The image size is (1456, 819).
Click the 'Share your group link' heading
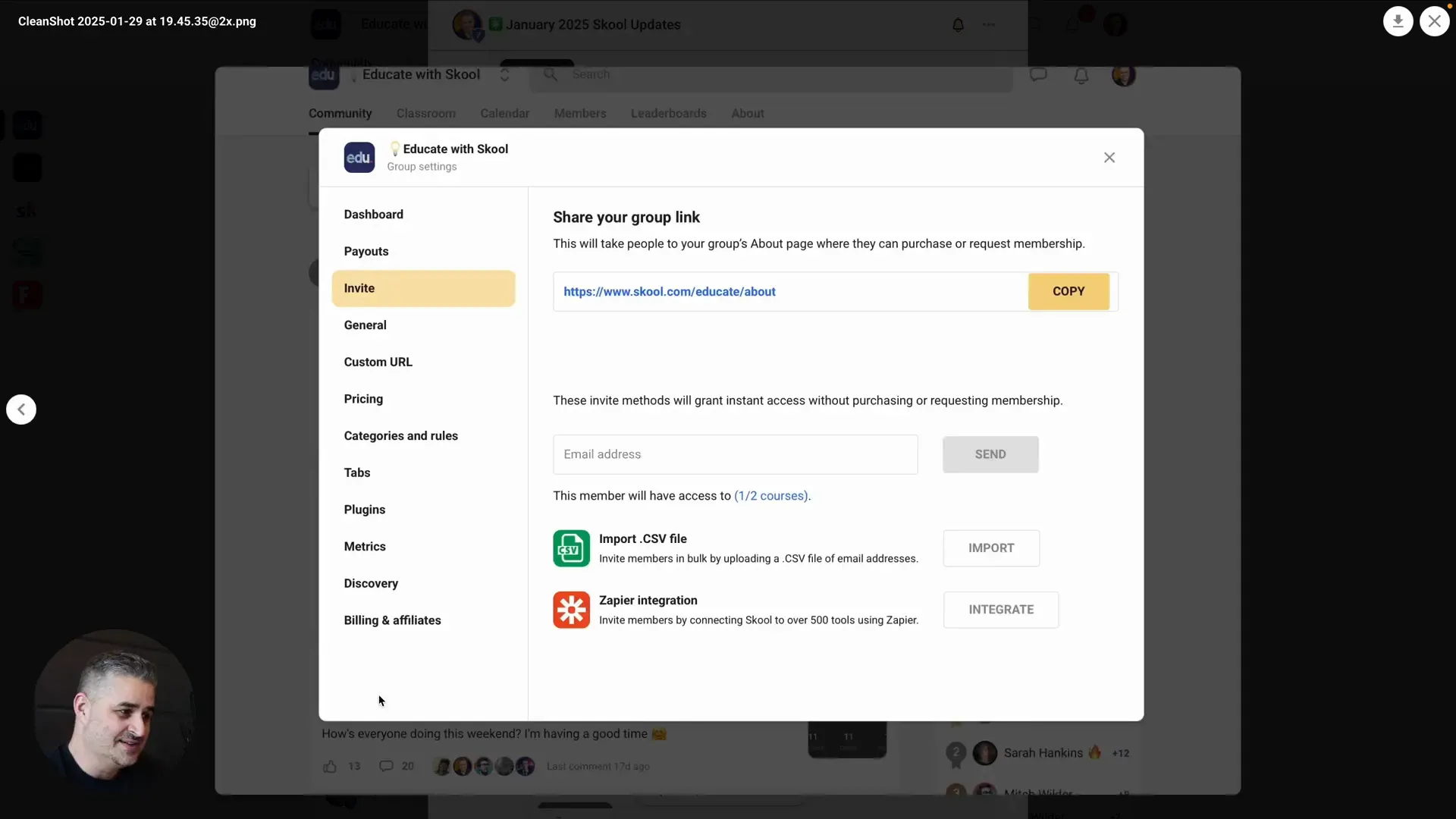(626, 218)
